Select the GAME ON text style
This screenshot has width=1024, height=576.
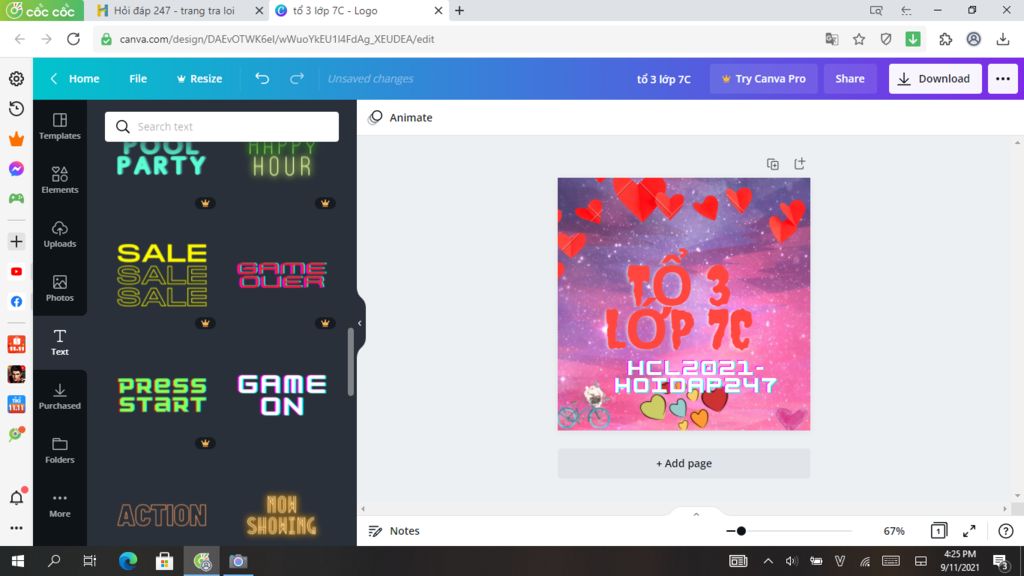281,394
